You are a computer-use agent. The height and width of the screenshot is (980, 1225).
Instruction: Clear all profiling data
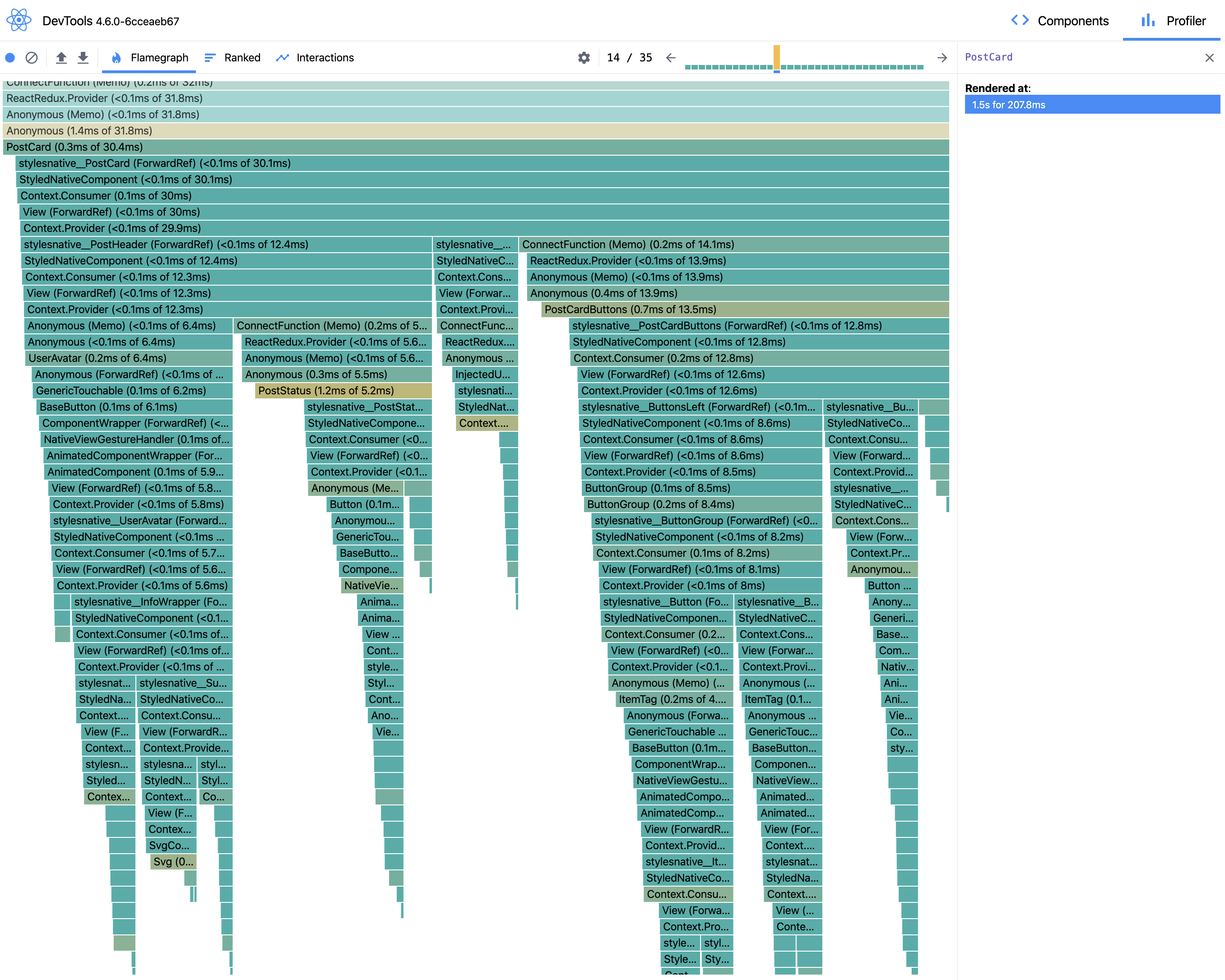(x=32, y=57)
